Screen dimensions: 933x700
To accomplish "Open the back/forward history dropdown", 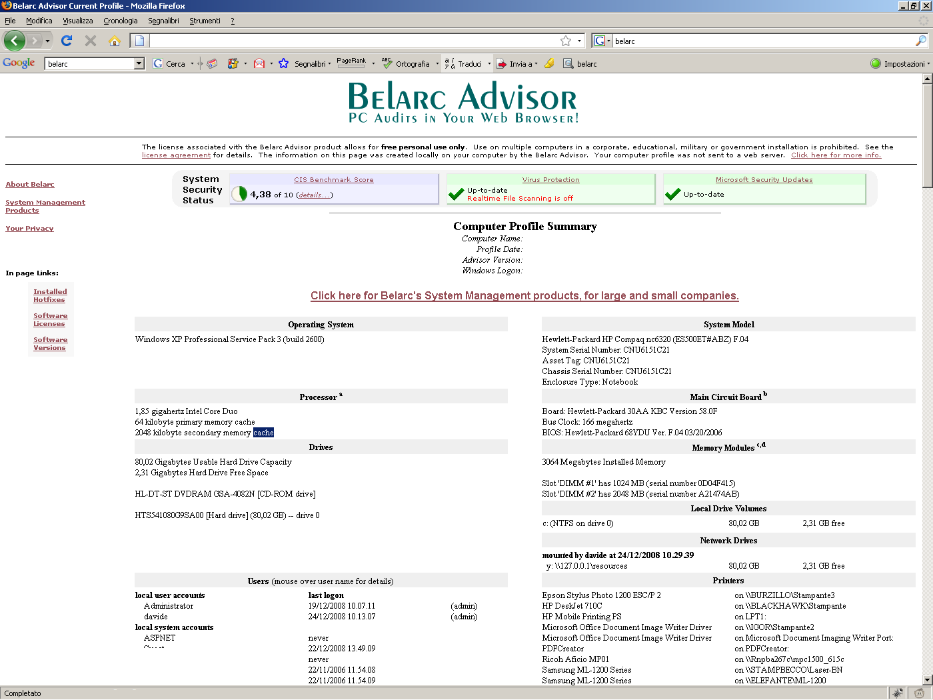I will click(48, 40).
